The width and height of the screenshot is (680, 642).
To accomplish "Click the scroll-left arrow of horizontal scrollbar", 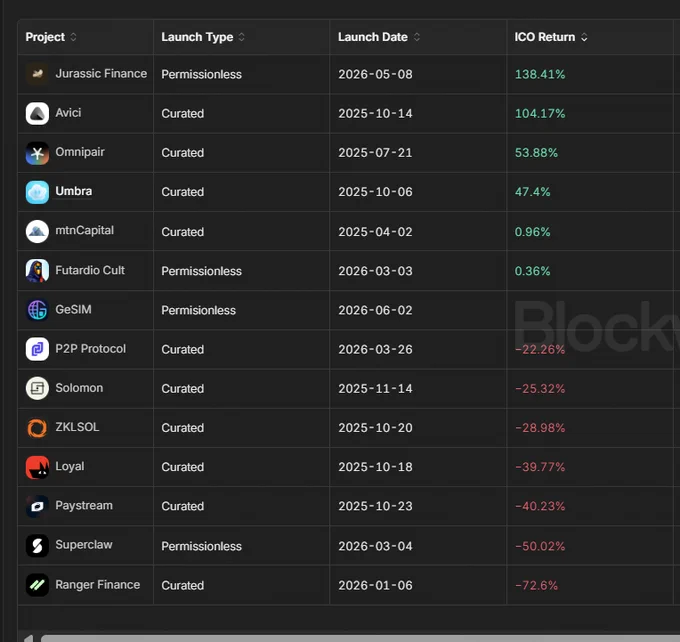I will pyautogui.click(x=29, y=639).
